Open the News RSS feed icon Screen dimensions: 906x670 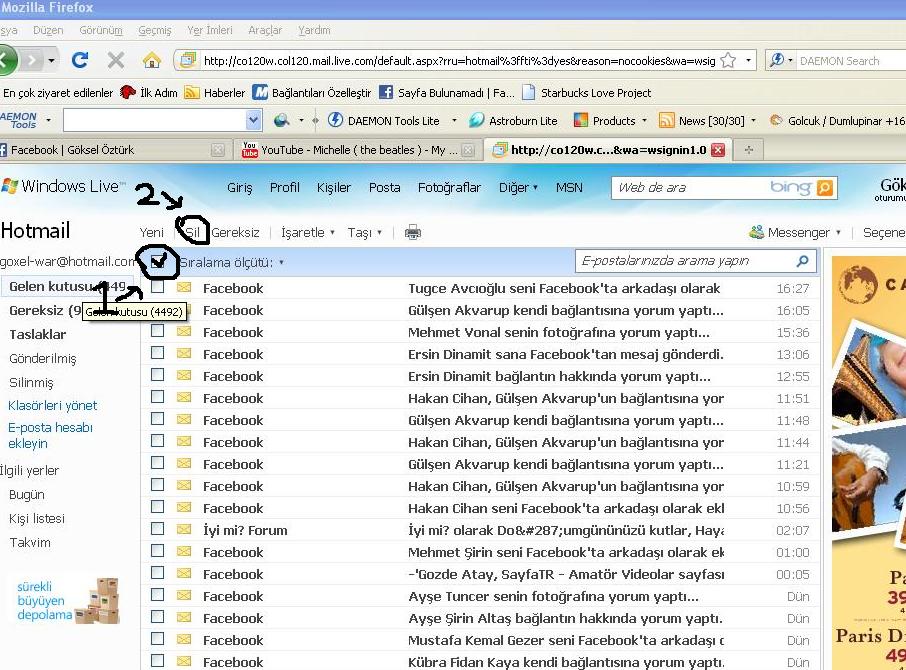(x=667, y=120)
